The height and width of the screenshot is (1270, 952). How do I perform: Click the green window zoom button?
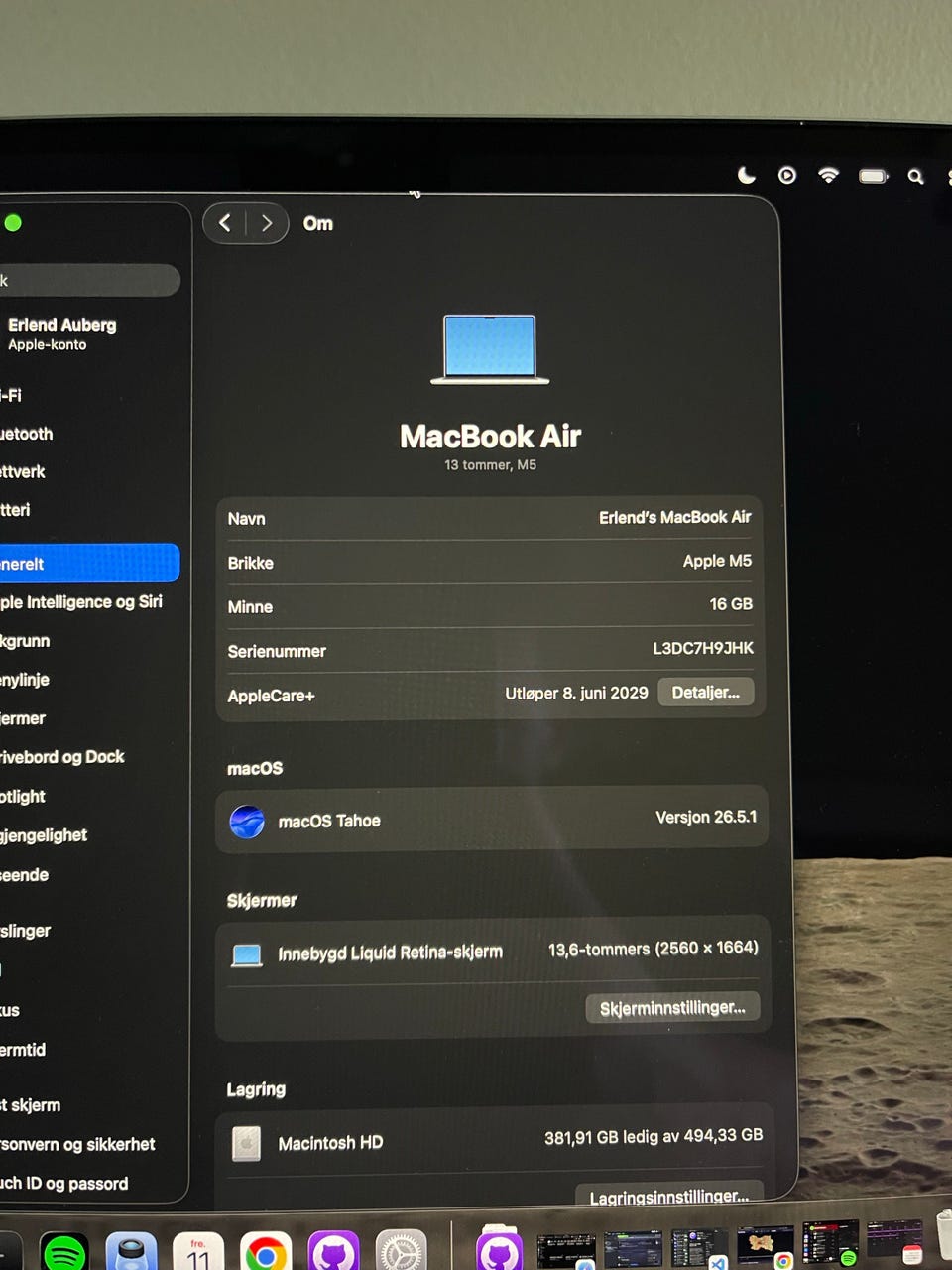(x=13, y=223)
